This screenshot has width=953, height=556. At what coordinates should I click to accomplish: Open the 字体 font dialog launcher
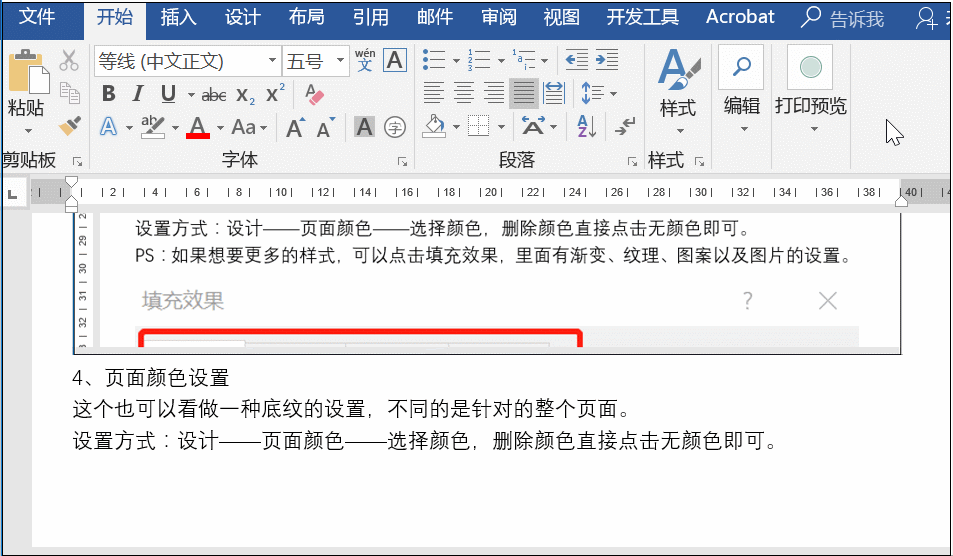(x=402, y=162)
